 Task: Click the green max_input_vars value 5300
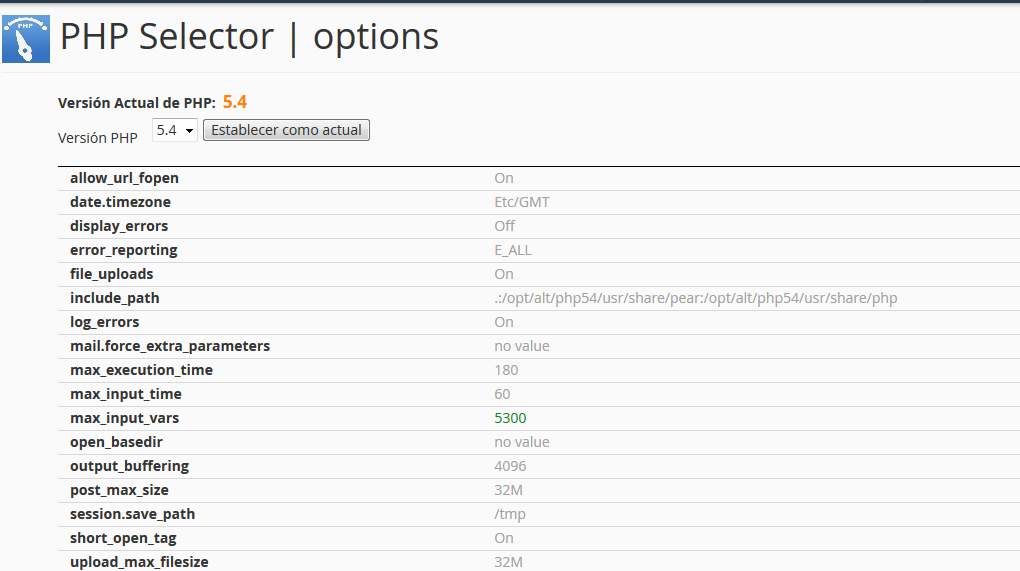tap(510, 418)
